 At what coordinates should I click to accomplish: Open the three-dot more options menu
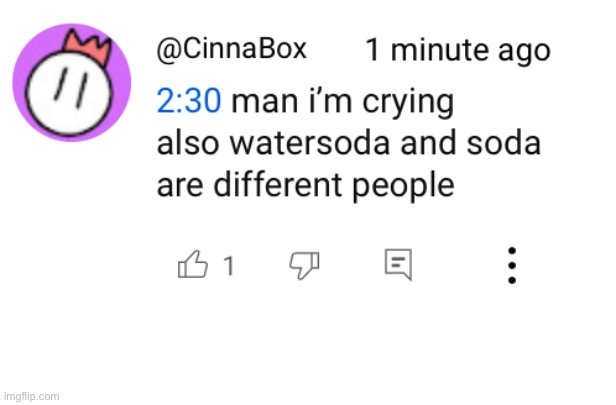click(x=511, y=265)
